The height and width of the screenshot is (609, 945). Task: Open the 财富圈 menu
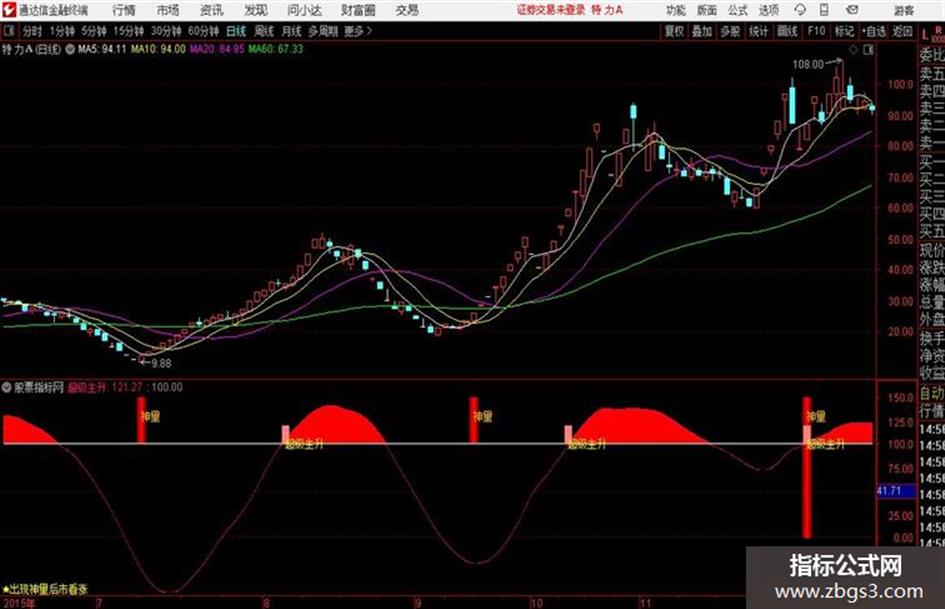[x=358, y=10]
